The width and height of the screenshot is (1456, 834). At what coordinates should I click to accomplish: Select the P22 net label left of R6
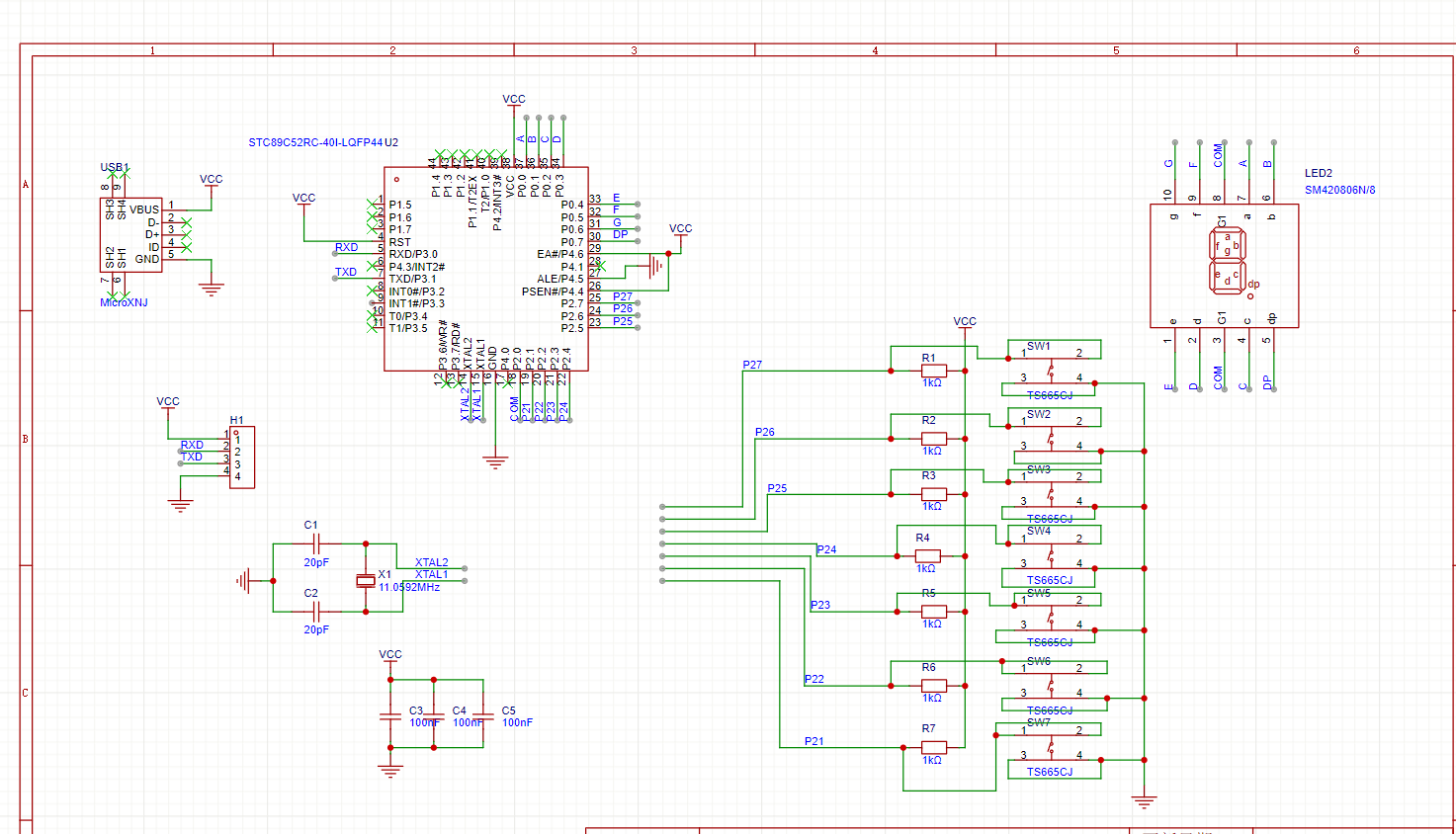[814, 679]
